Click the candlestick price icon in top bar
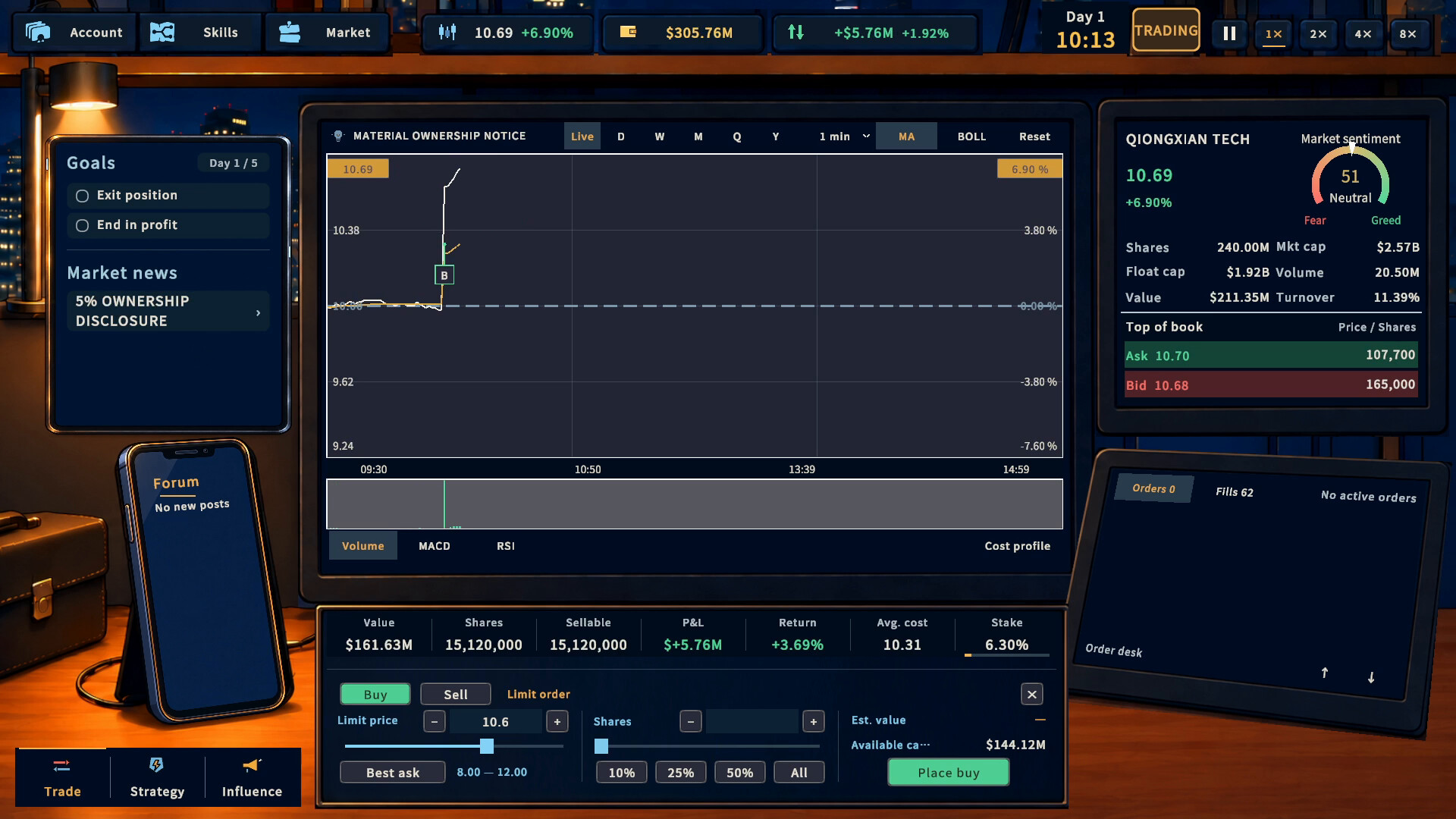 pyautogui.click(x=447, y=32)
